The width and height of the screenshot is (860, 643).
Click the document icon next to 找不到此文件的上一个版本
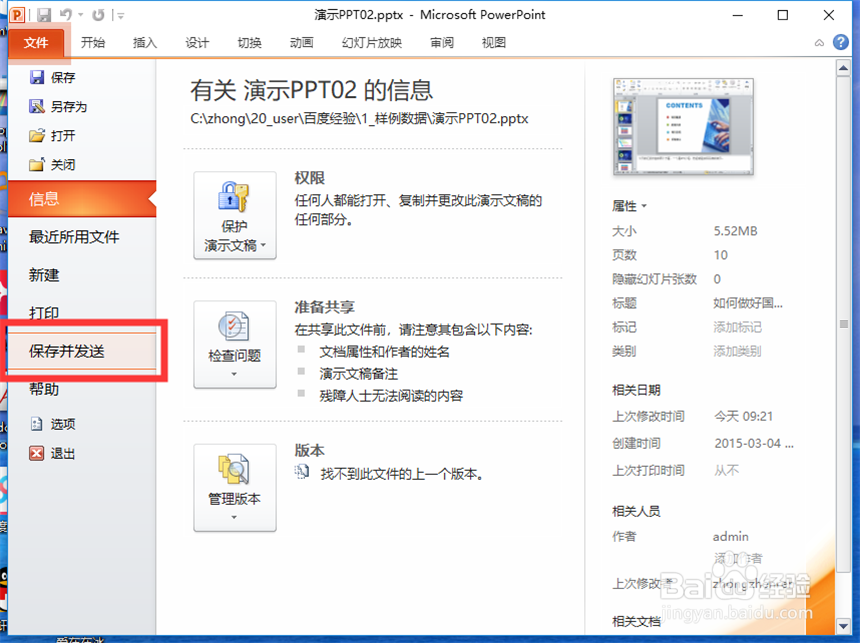tap(302, 472)
